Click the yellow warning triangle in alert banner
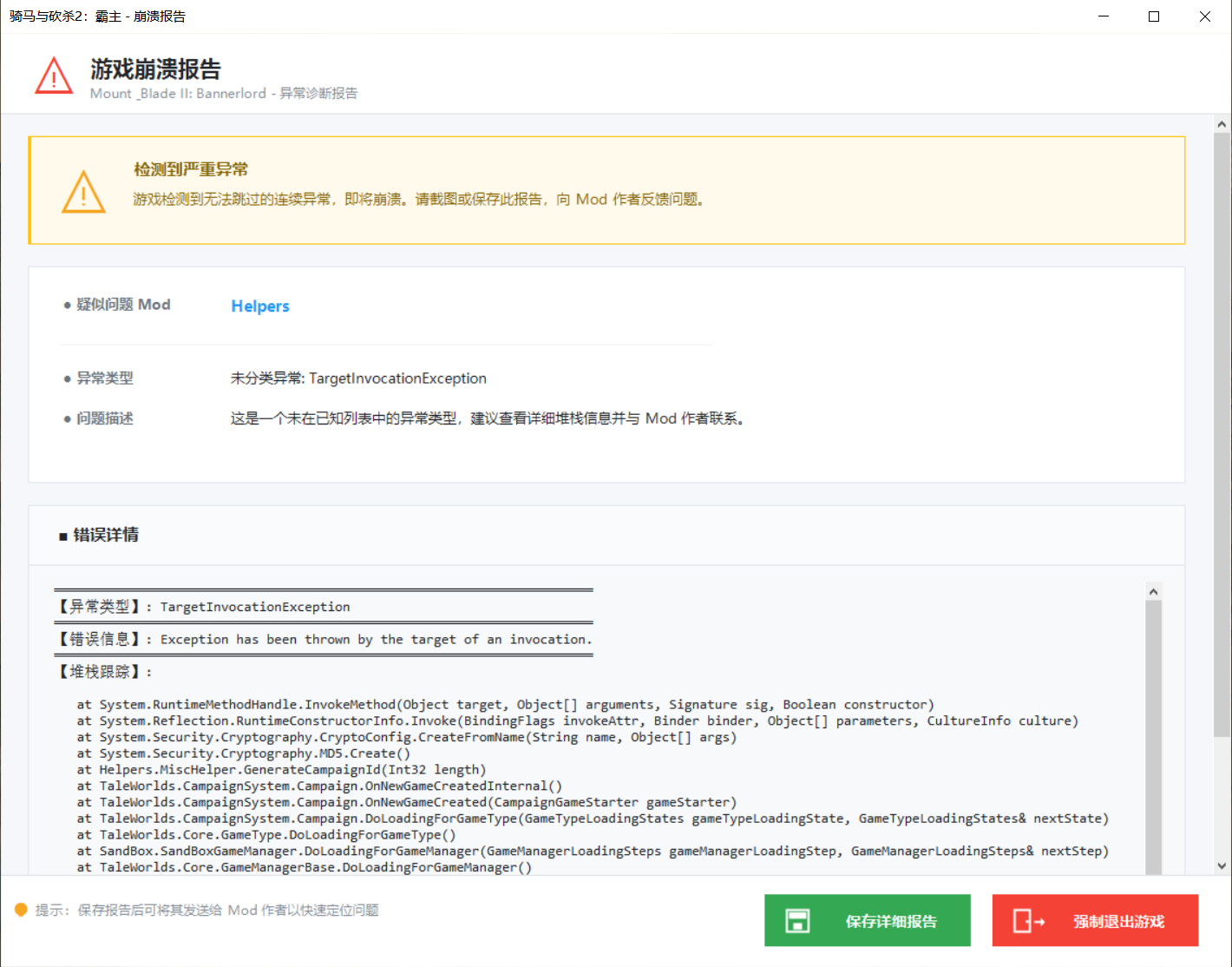The width and height of the screenshot is (1232, 967). pos(83,192)
